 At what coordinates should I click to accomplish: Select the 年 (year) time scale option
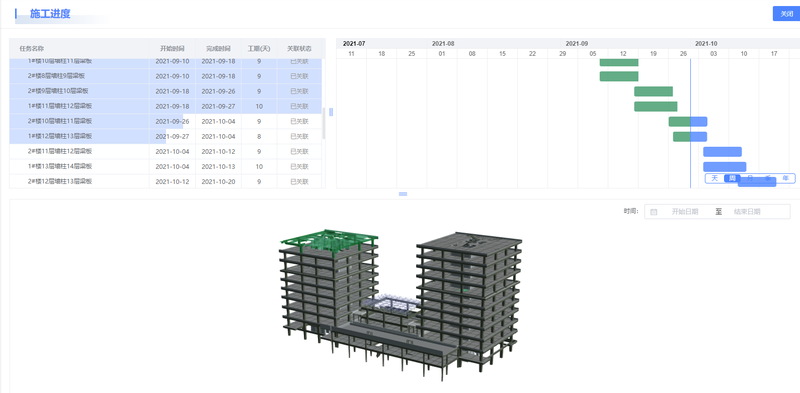click(786, 178)
